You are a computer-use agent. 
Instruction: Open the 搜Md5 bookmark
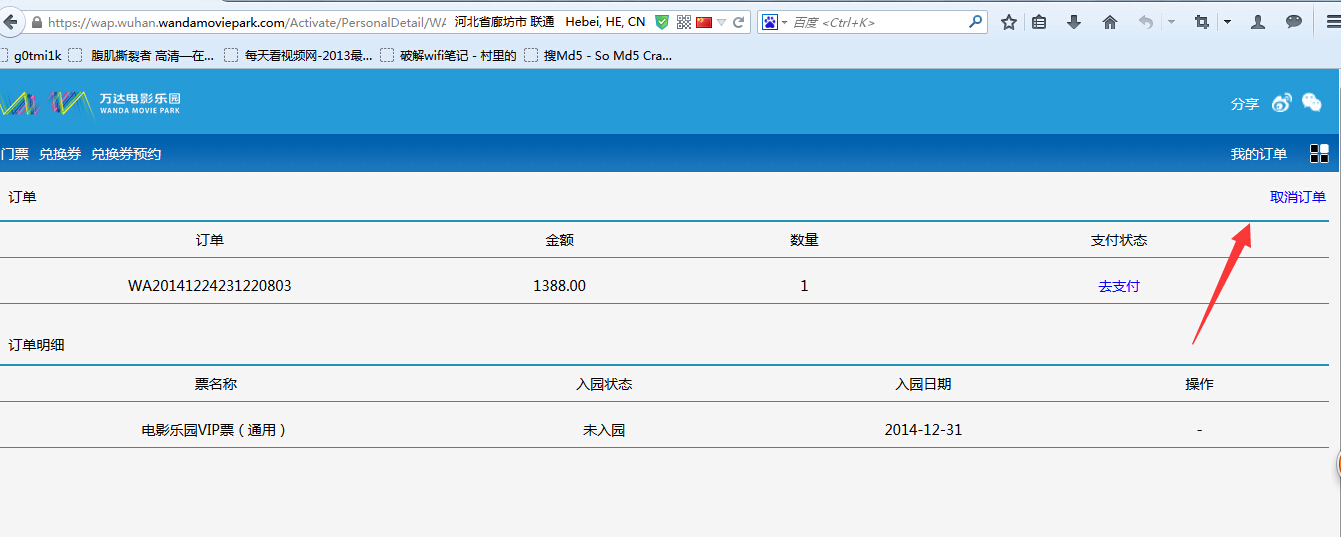pyautogui.click(x=598, y=56)
